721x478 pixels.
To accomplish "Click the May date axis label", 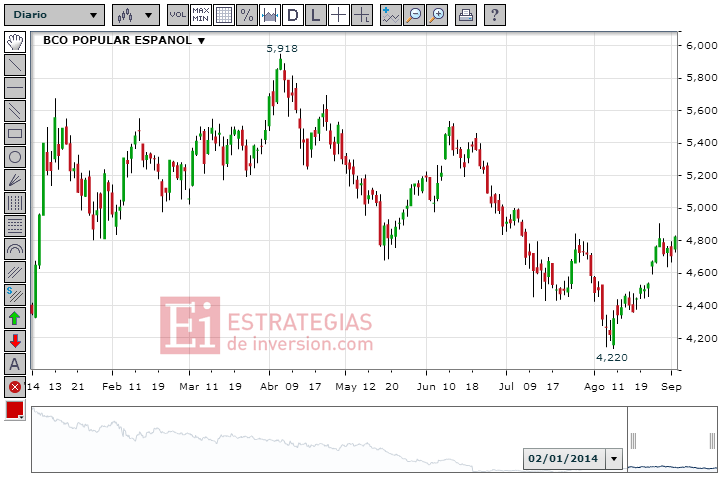I will click(346, 387).
